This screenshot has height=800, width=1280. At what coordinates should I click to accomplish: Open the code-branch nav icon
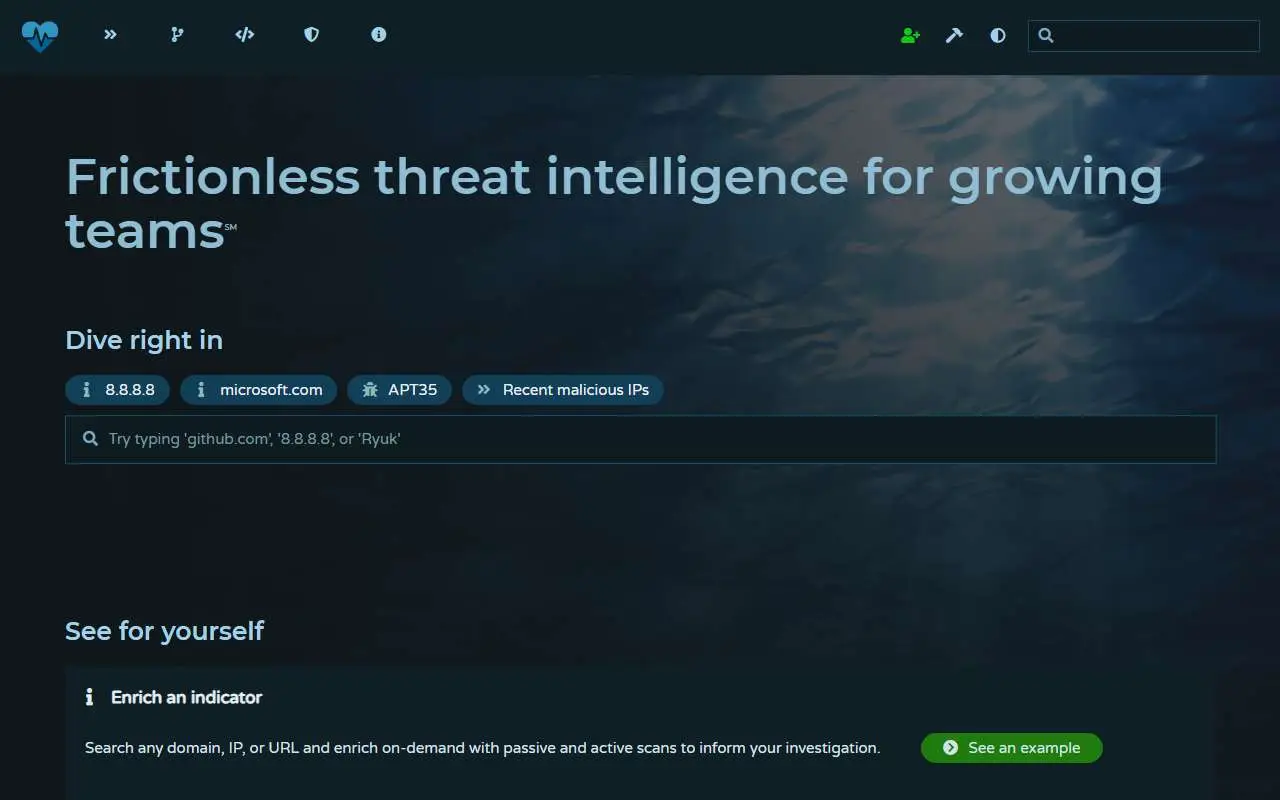177,34
